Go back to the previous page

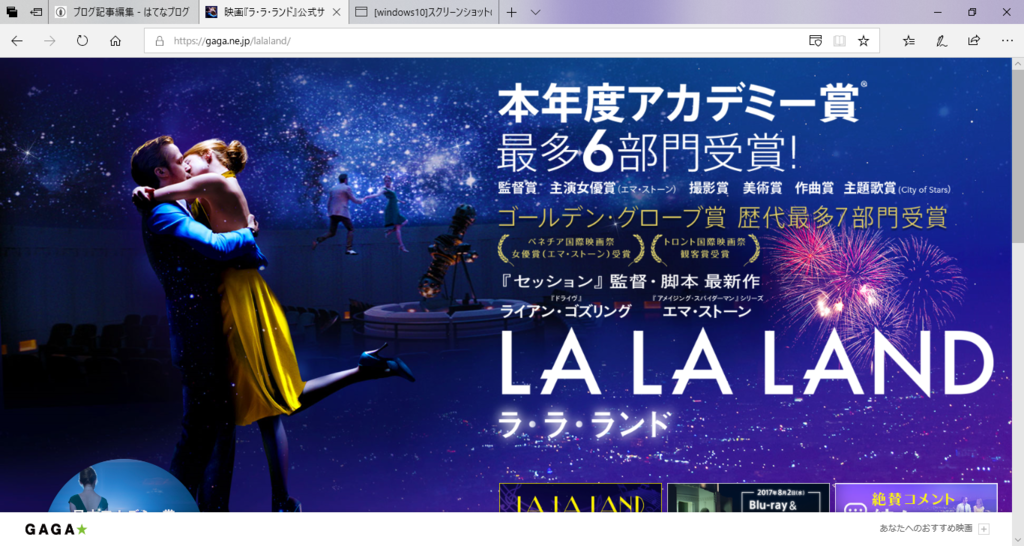17,40
